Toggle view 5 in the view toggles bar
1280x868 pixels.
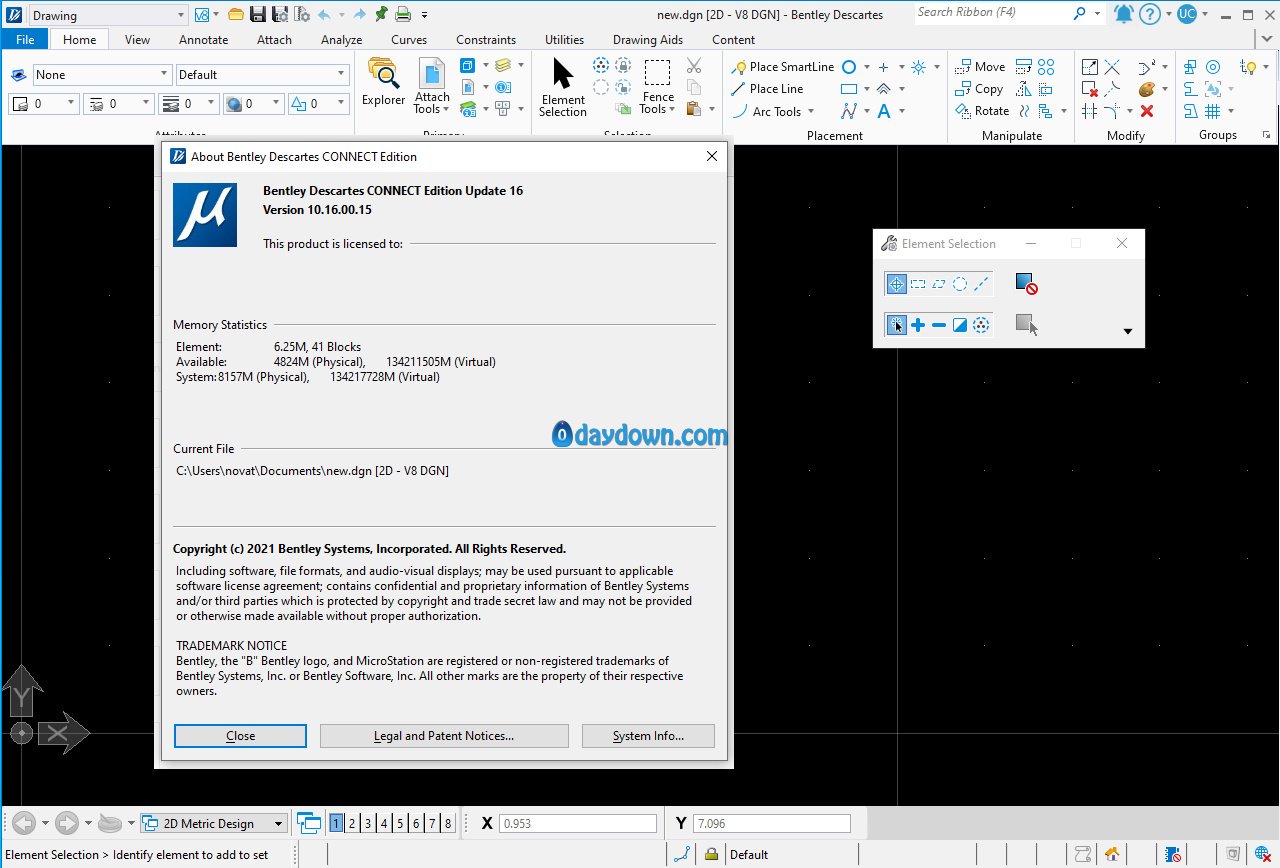[x=400, y=824]
